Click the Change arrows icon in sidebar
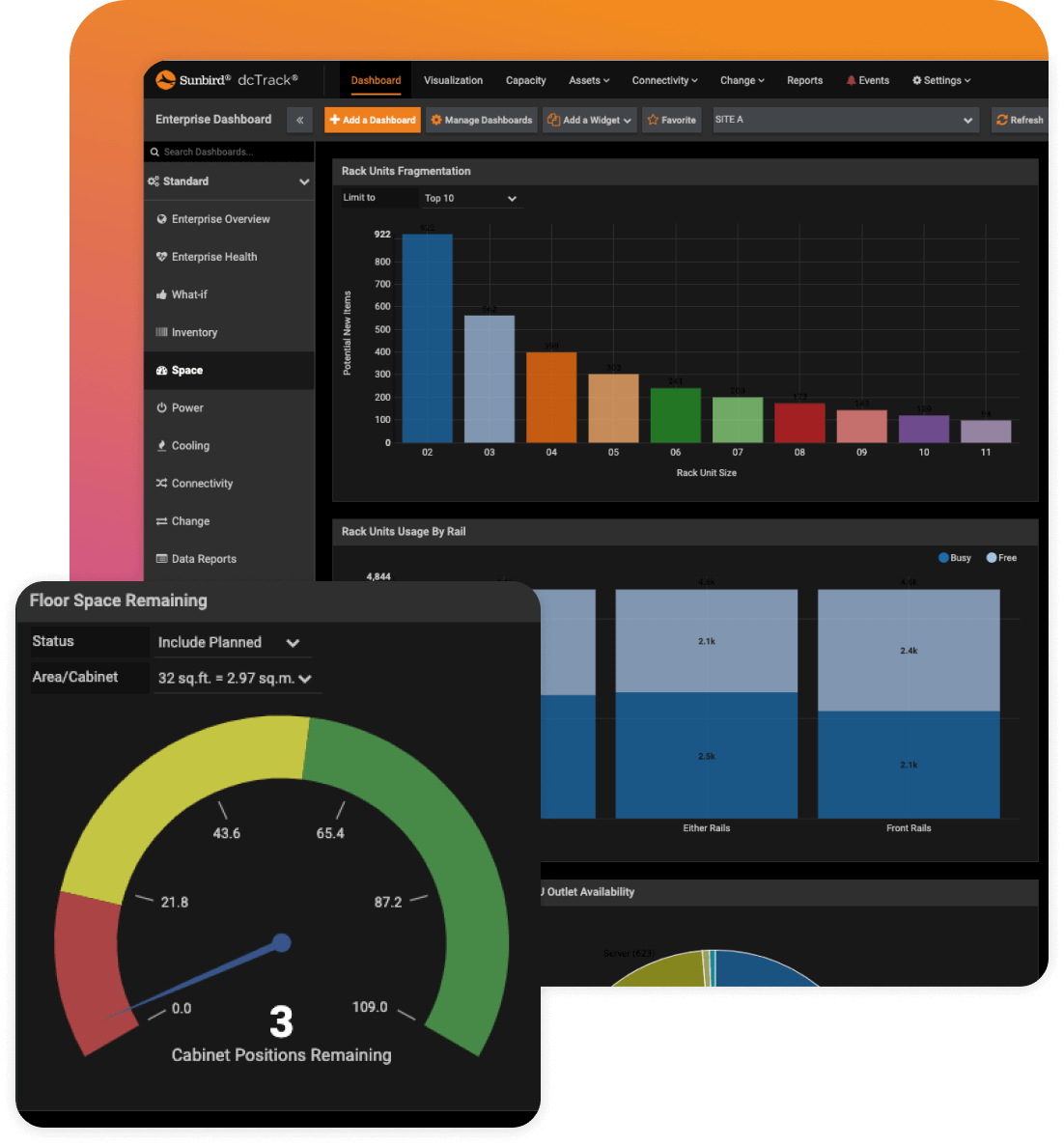The width and height of the screenshot is (1064, 1145). pyautogui.click(x=161, y=520)
